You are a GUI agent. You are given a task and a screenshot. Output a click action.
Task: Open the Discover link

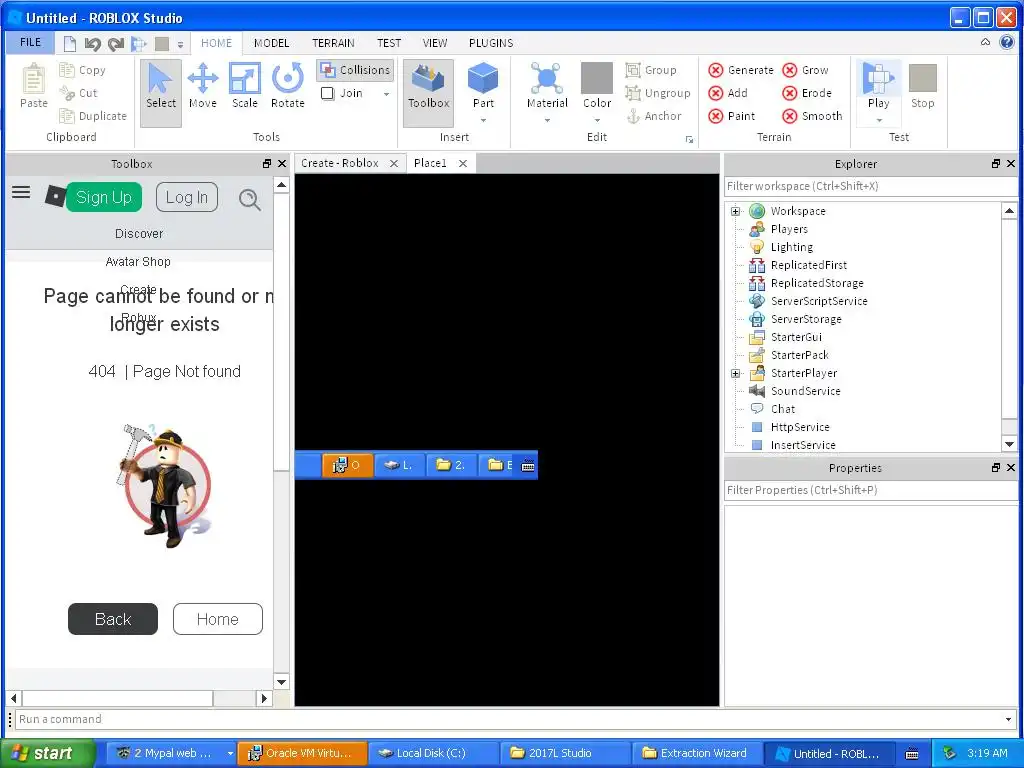tap(139, 234)
